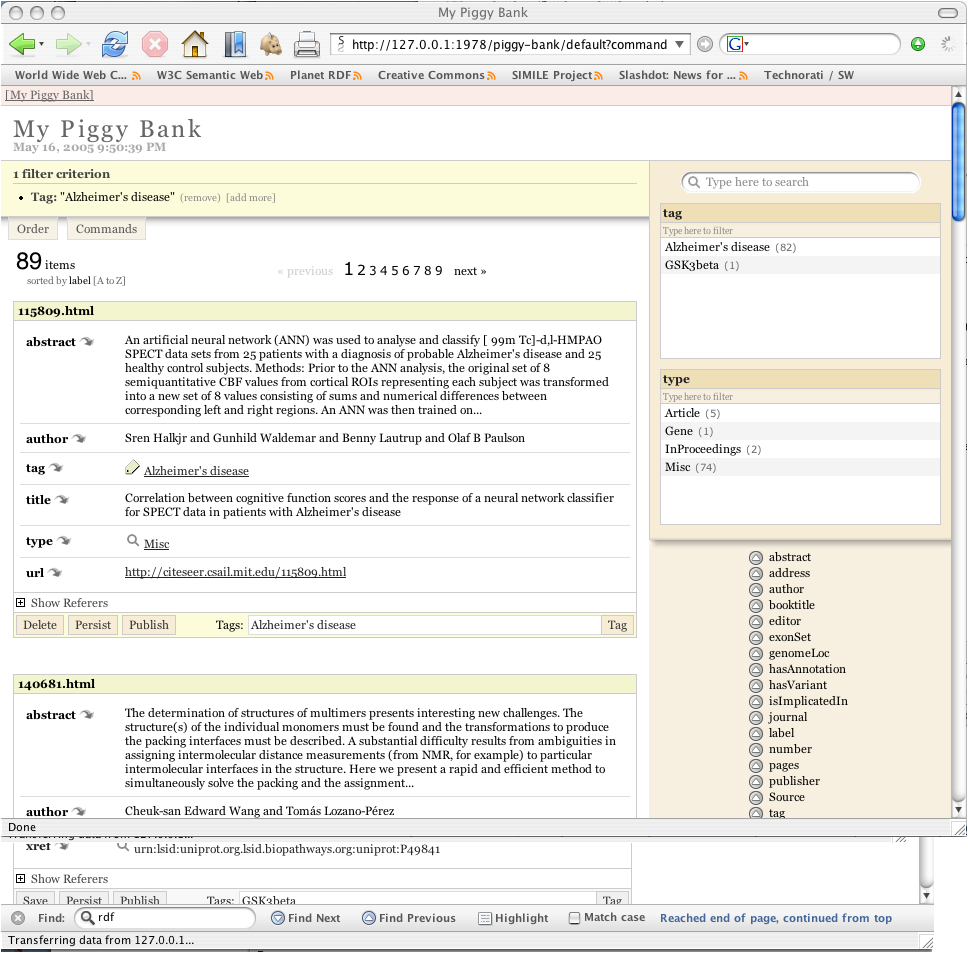
Task: Expand the abstract facet in the sidebar
Action: click(756, 557)
